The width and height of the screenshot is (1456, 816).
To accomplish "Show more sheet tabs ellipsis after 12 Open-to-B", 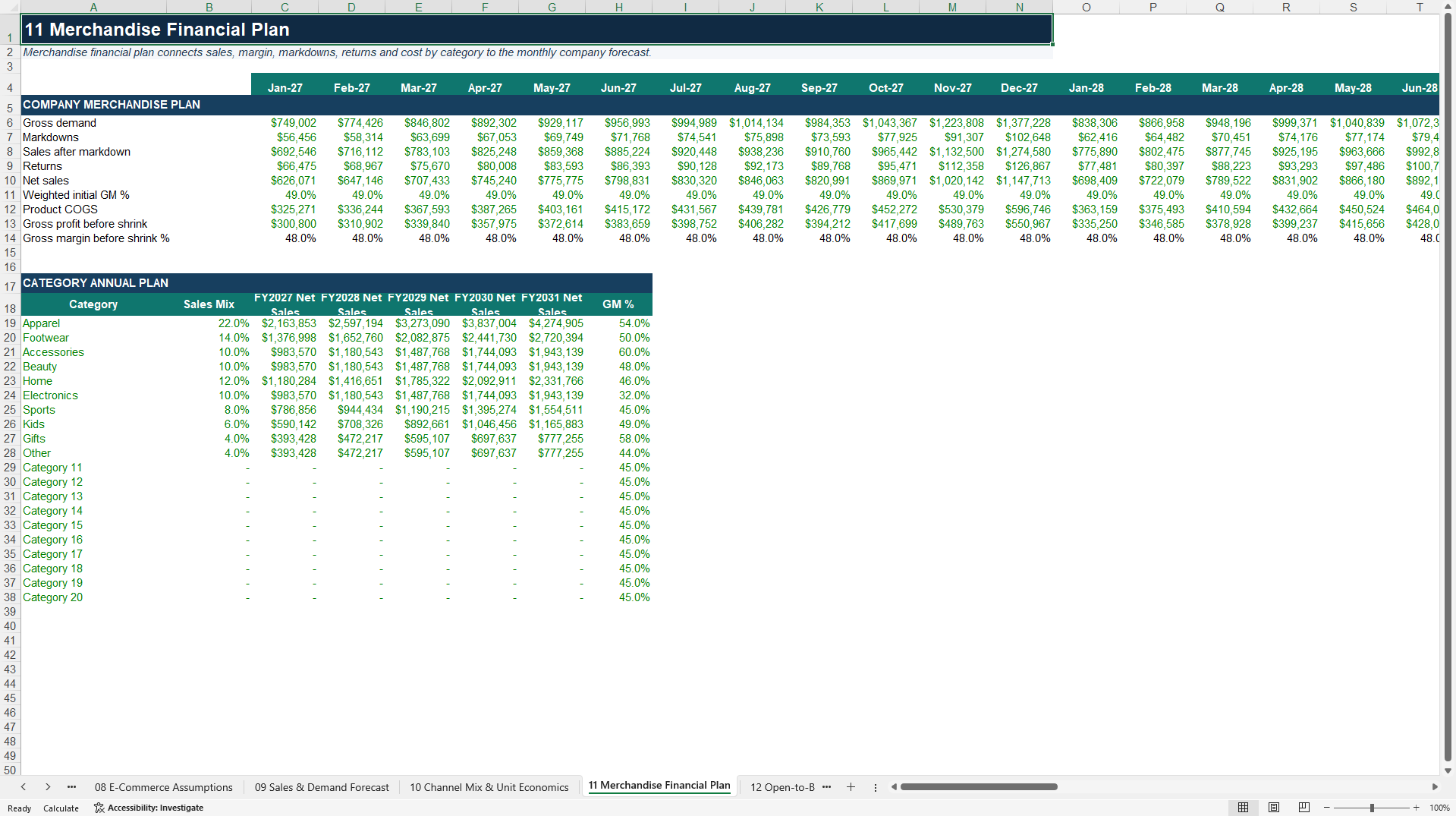I will [x=826, y=787].
